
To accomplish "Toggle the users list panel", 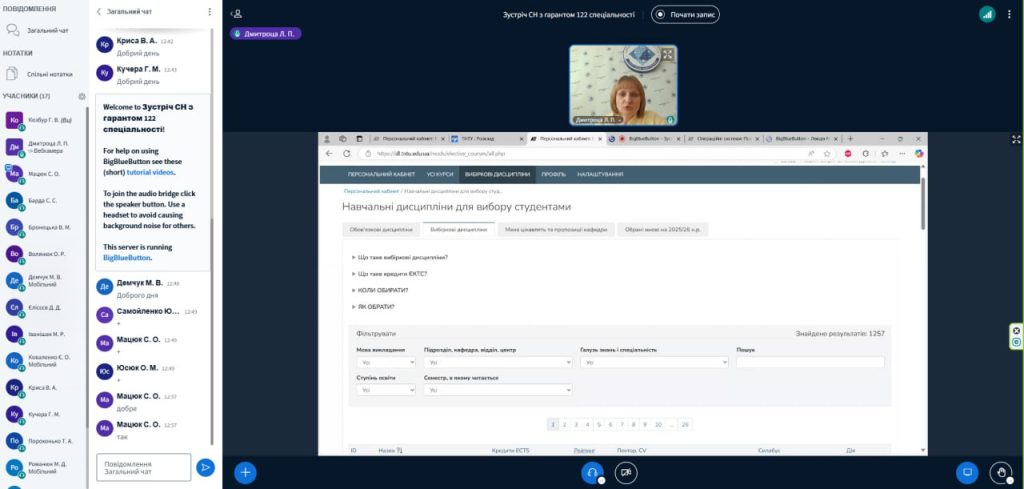I will pos(236,14).
